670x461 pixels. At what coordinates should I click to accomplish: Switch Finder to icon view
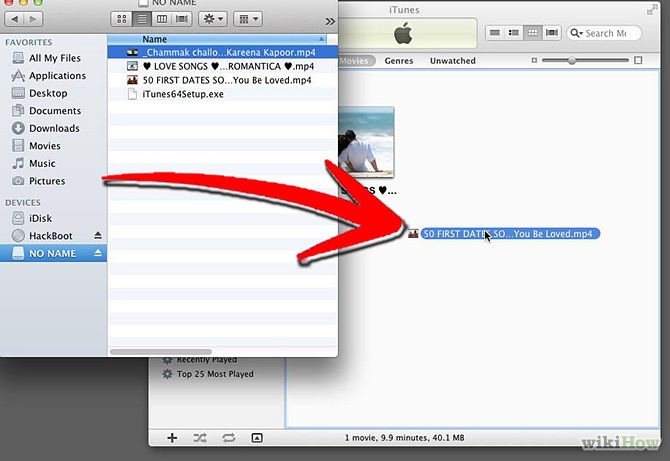click(121, 19)
